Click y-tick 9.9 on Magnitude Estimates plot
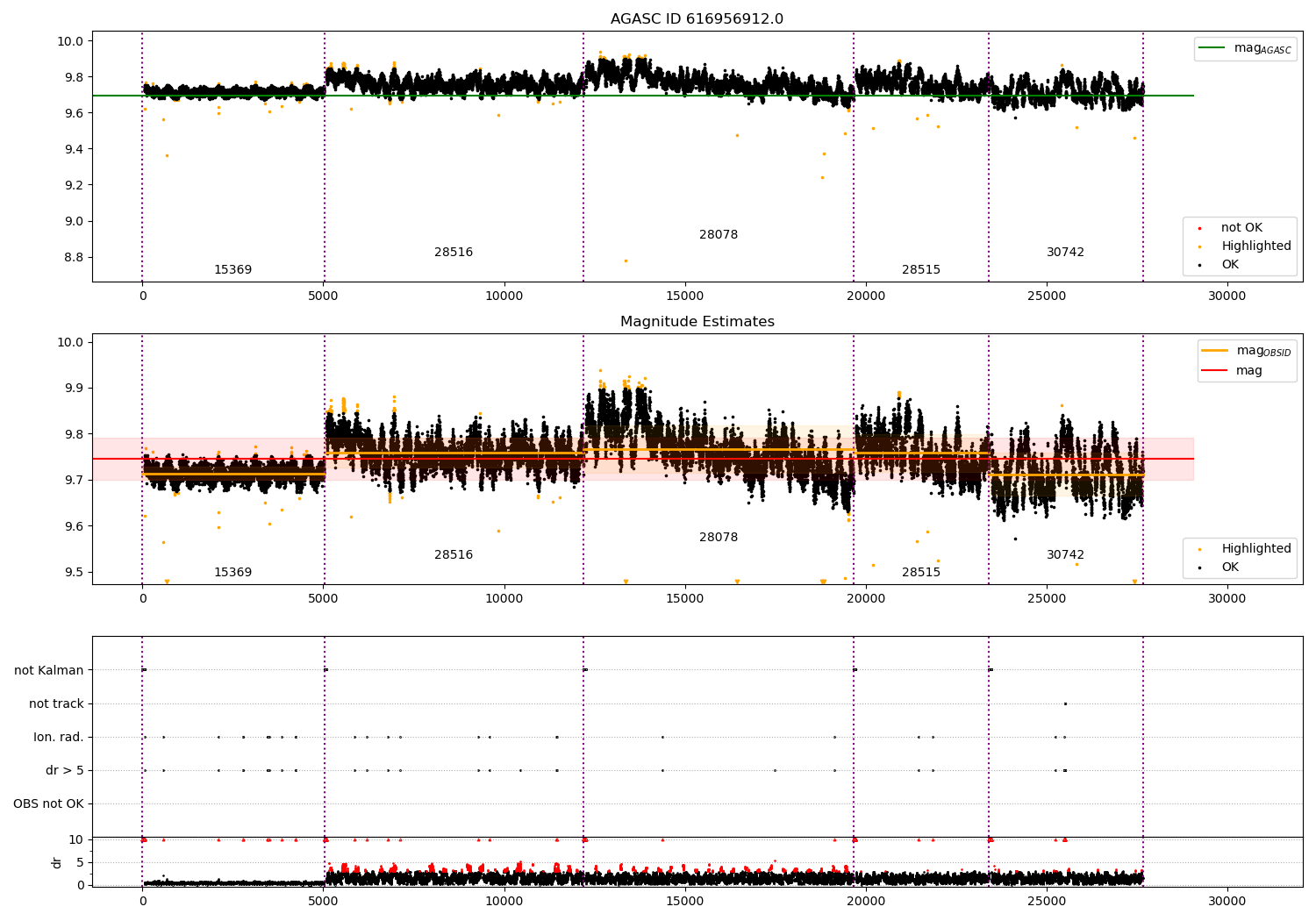 click(x=70, y=389)
